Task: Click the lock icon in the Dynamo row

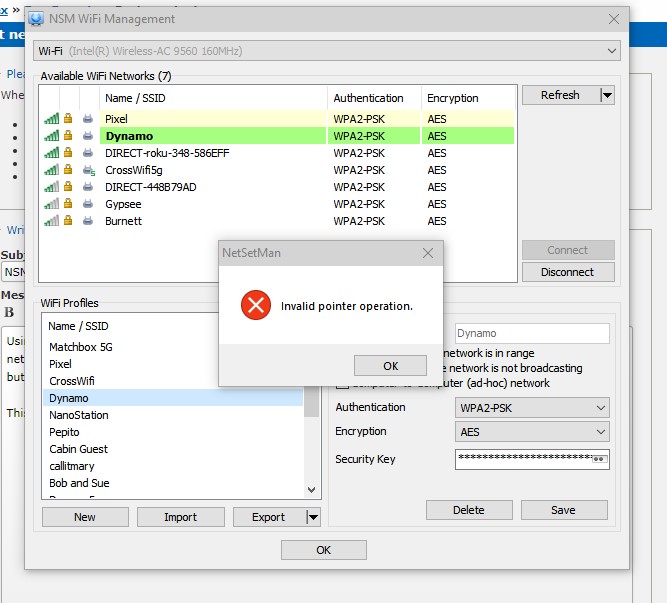Action: click(x=68, y=136)
